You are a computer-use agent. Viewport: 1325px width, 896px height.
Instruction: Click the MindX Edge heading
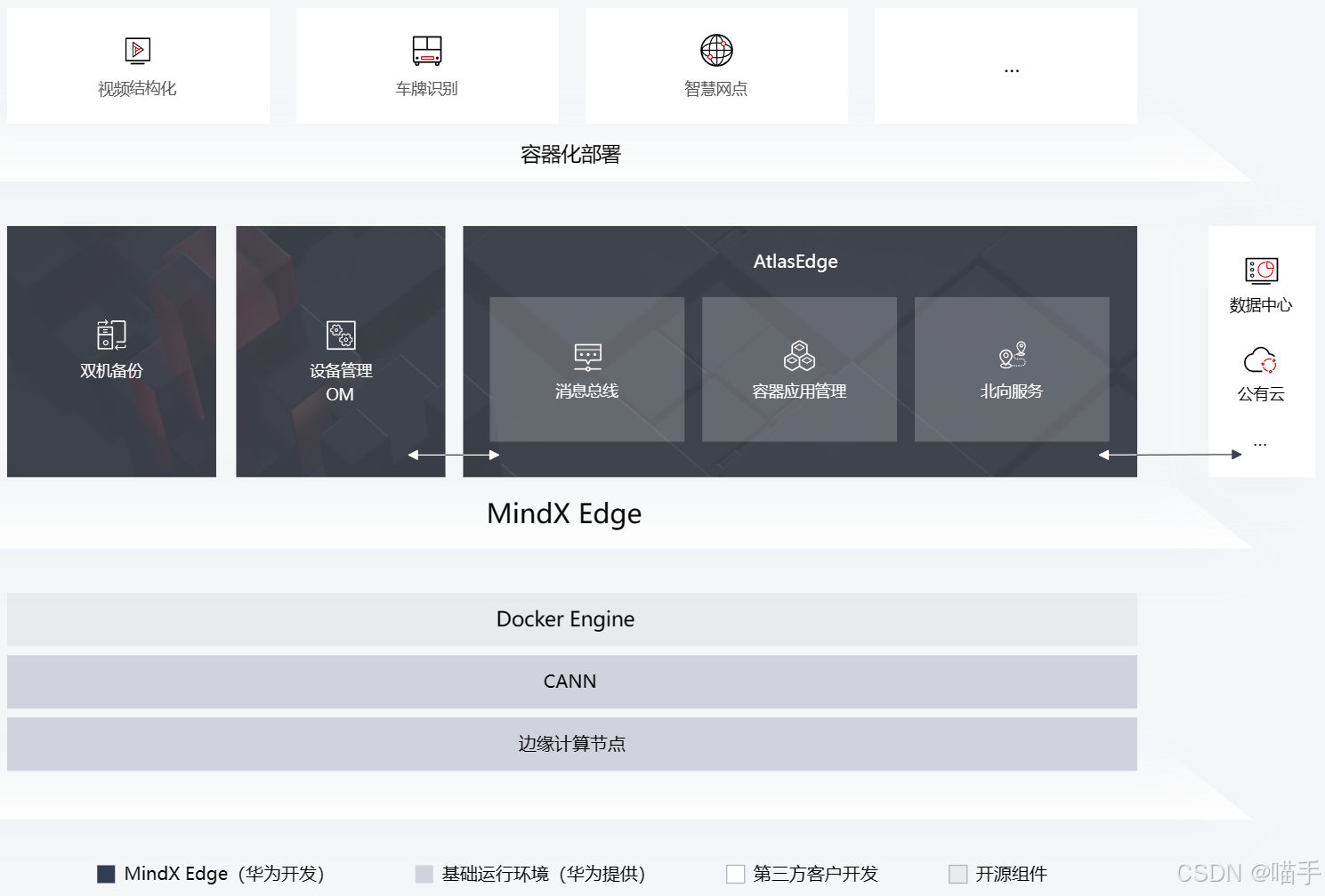[564, 514]
